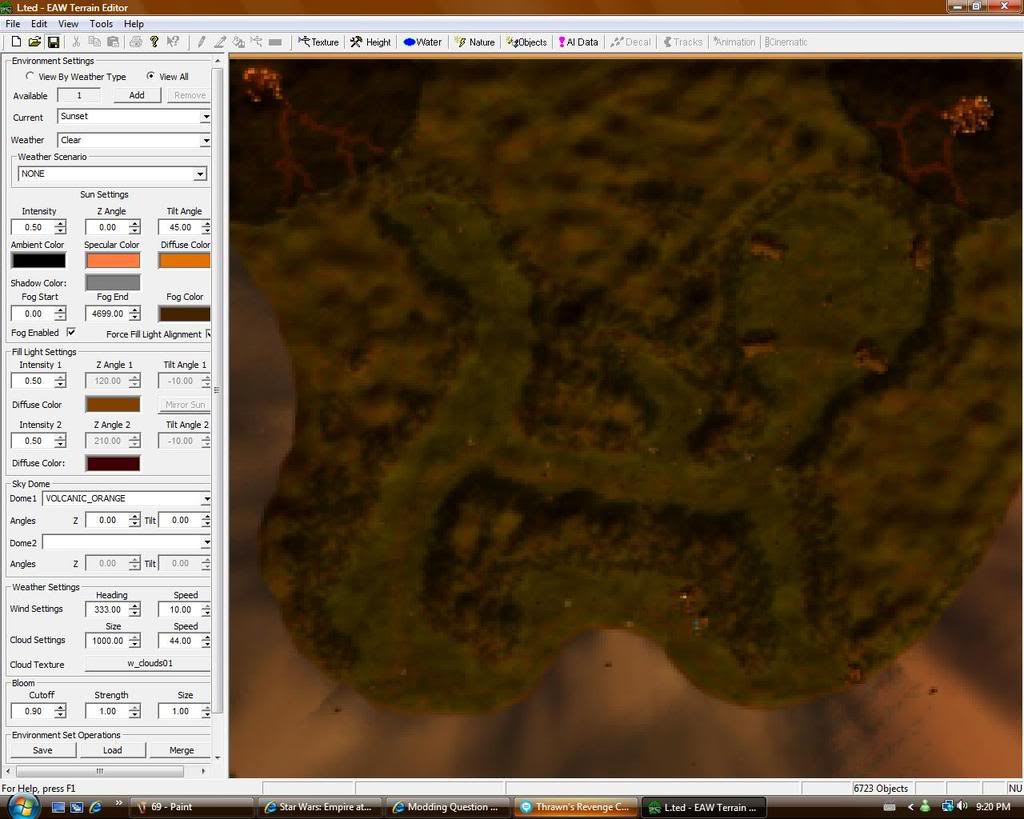This screenshot has width=1024, height=819.
Task: Create a new map with the New icon
Action: 16,42
